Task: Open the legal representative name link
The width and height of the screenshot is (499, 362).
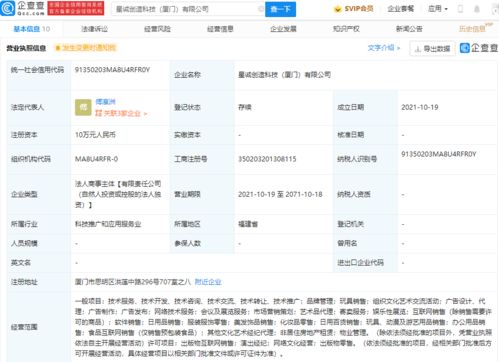Action: click(x=105, y=102)
